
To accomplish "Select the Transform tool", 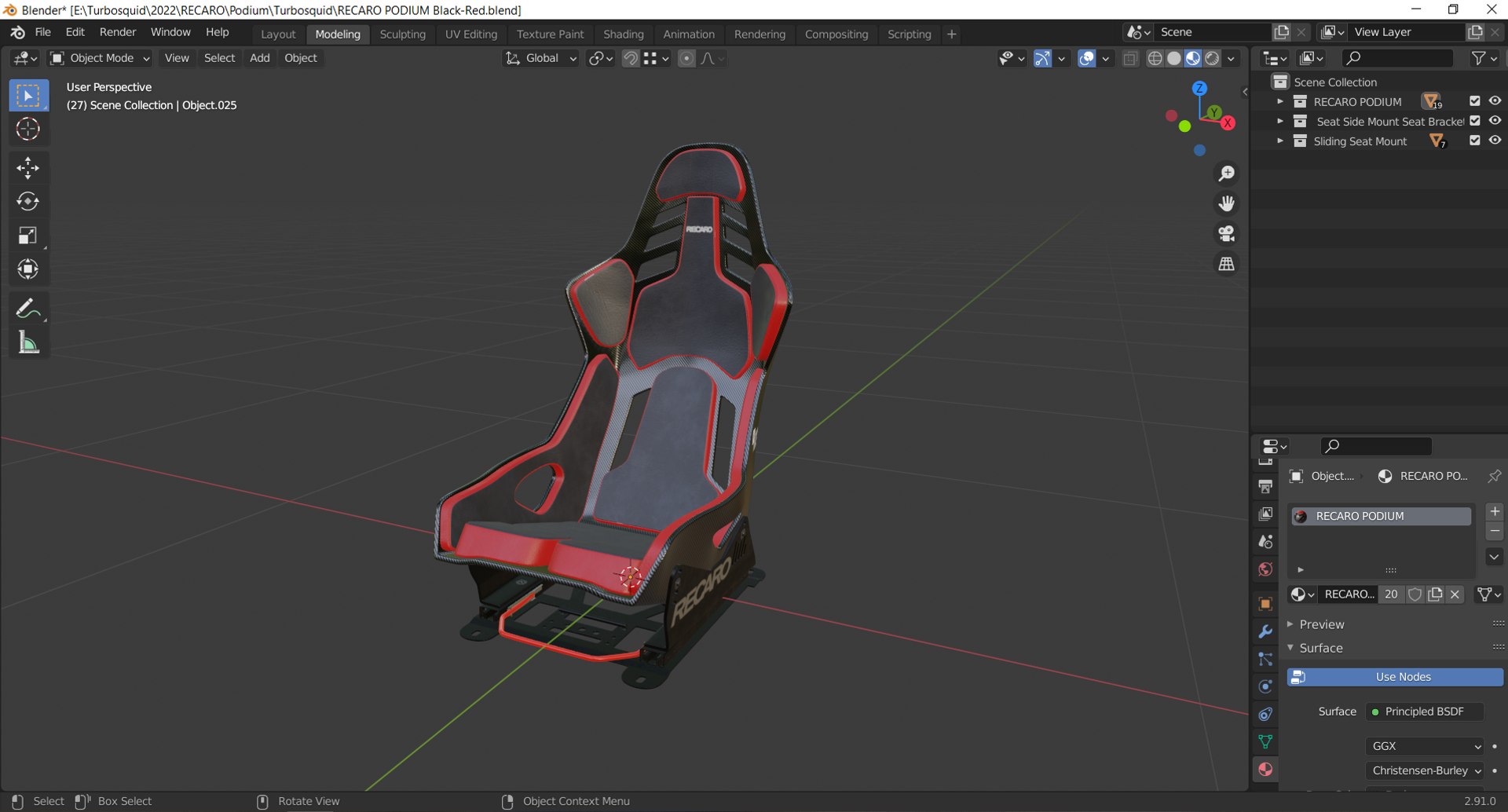I will coord(28,269).
